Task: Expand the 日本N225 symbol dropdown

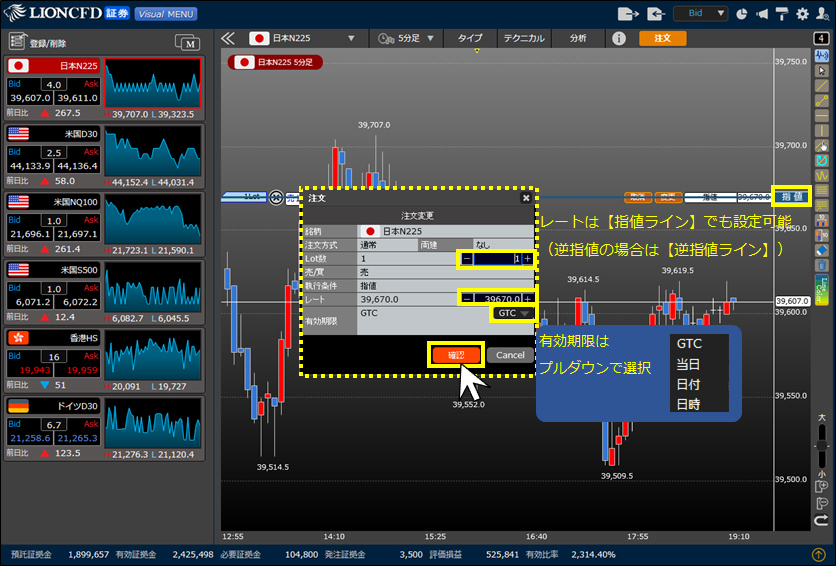Action: 351,38
